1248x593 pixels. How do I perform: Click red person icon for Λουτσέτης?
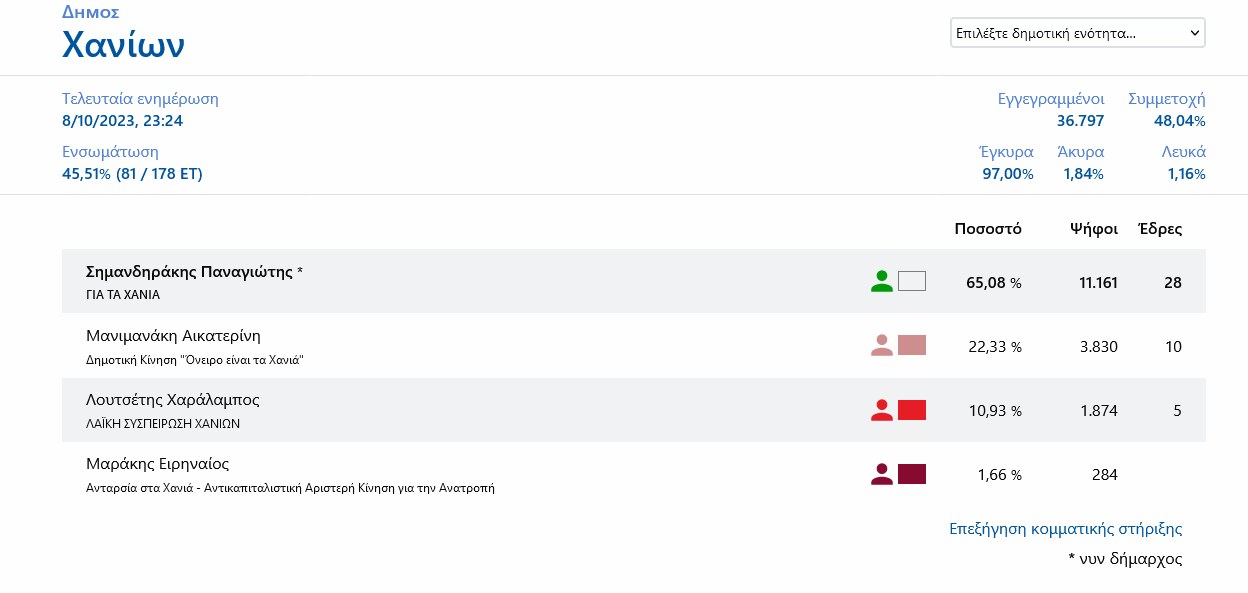[x=881, y=409]
